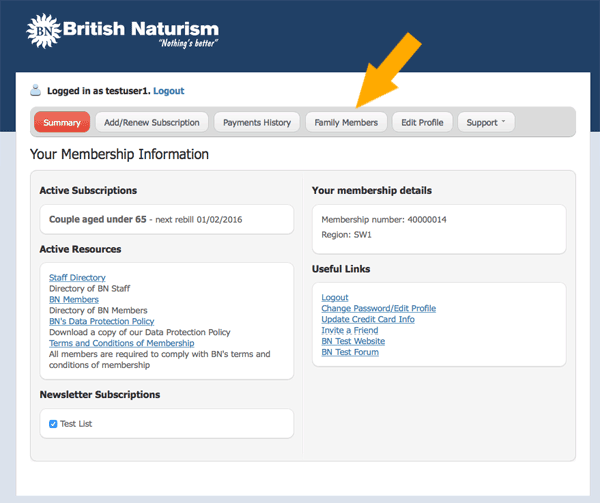Go to Add/Renew Subscription tab
The image size is (600, 503).
point(152,122)
